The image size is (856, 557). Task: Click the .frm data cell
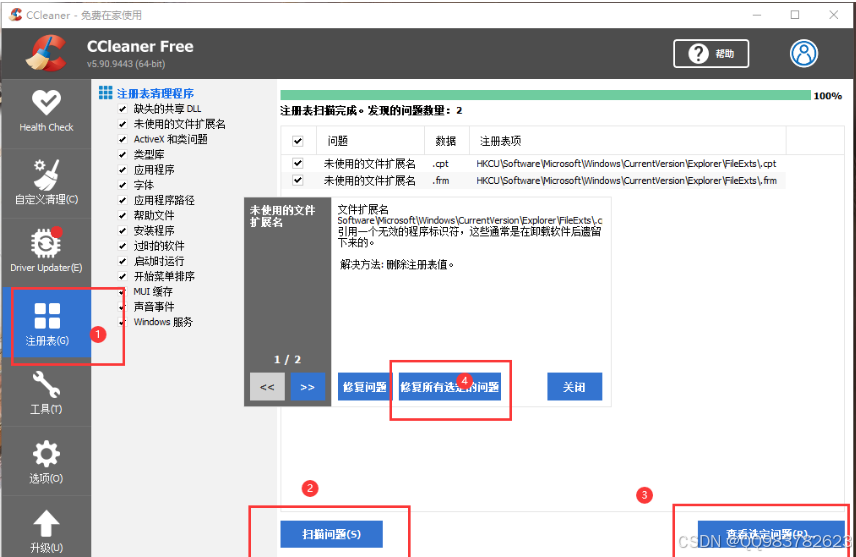tap(441, 180)
